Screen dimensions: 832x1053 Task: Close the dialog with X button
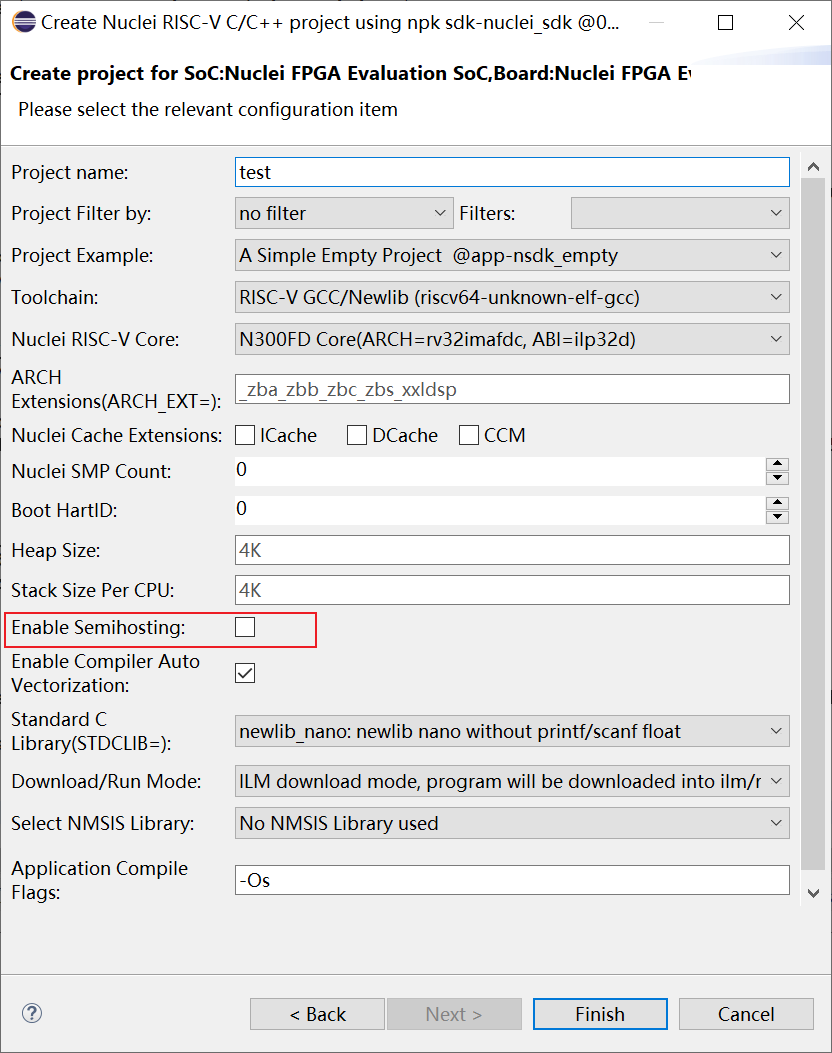coord(796,23)
